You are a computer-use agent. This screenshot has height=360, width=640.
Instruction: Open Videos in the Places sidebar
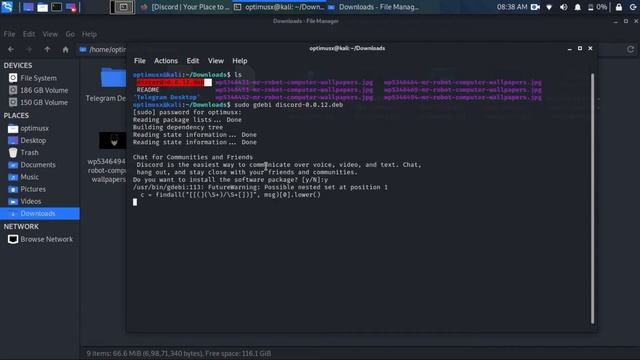pos(40,201)
